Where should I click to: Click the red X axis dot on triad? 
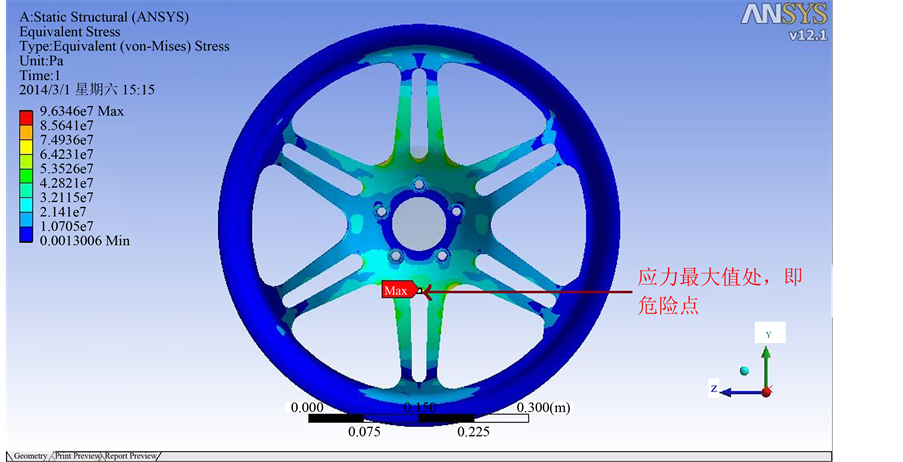click(x=766, y=392)
